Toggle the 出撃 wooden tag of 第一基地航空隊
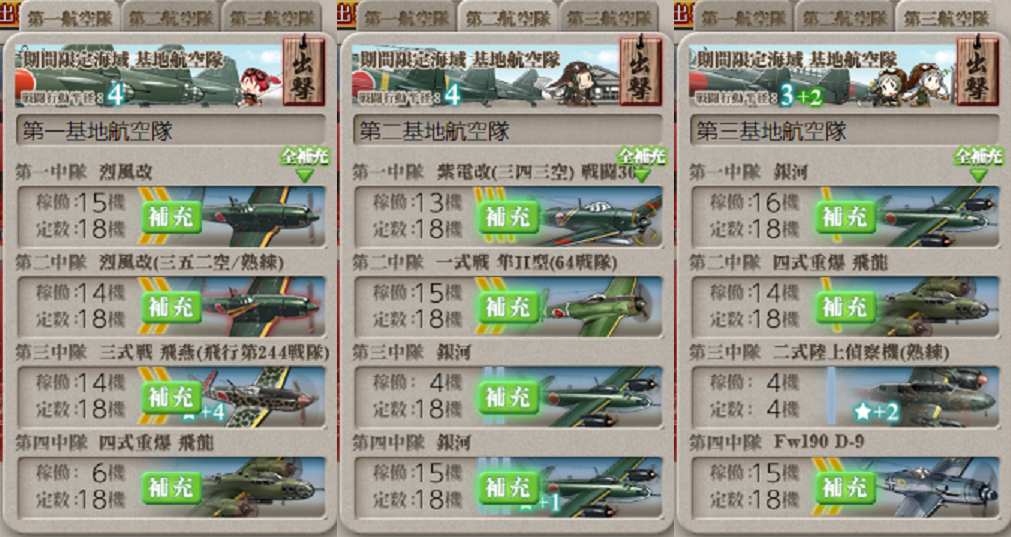Viewport: 1011px width, 537px height. (303, 72)
